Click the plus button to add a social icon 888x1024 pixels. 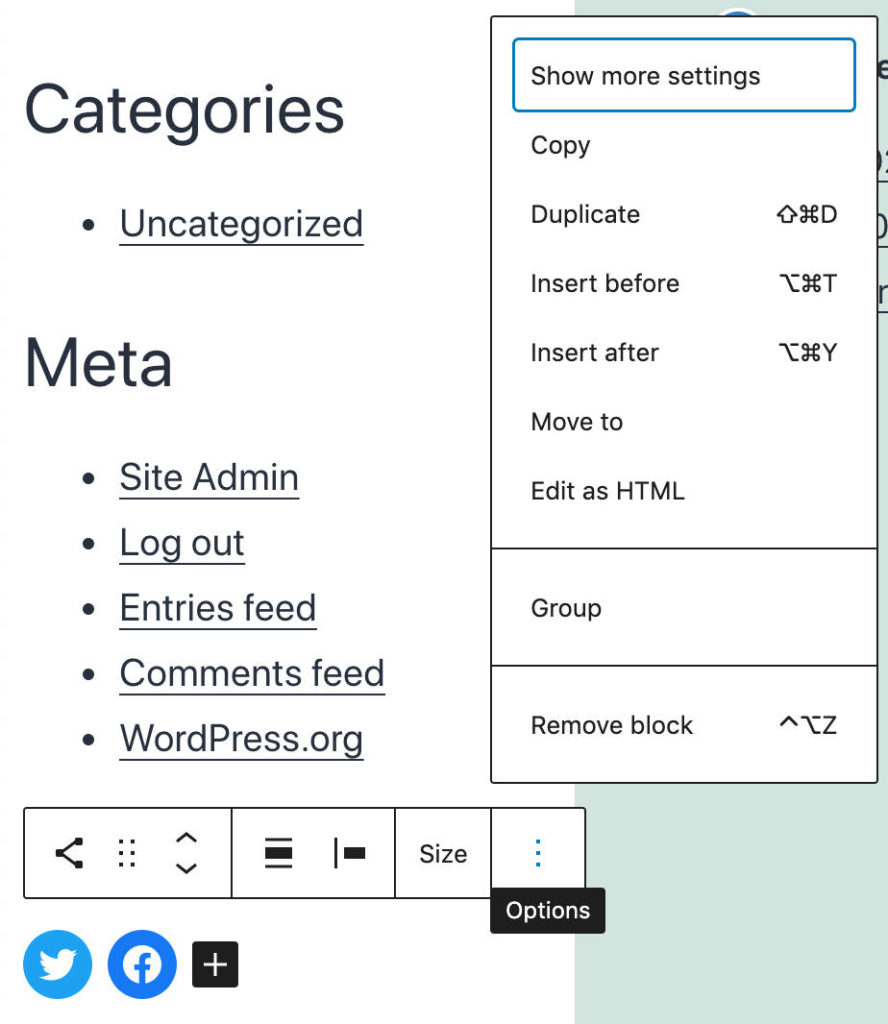(x=214, y=964)
